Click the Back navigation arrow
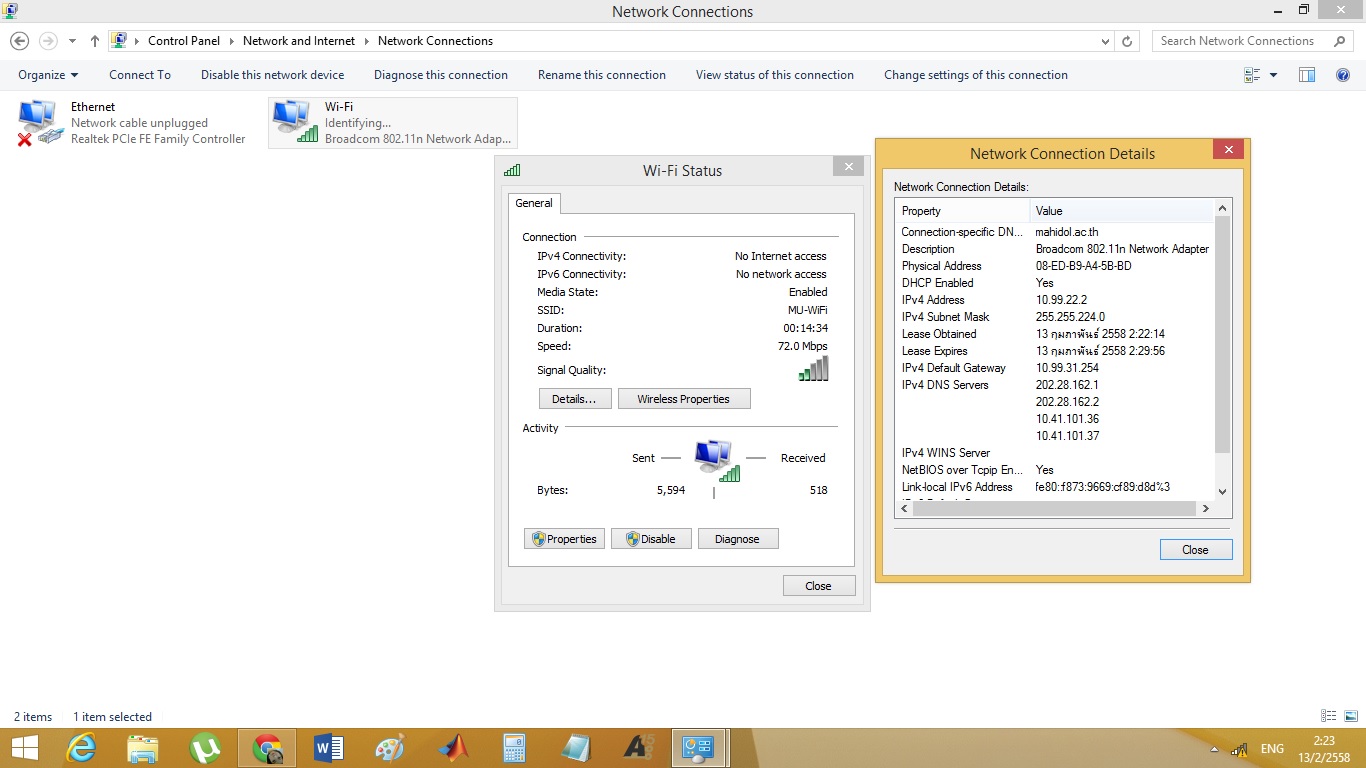 [x=19, y=41]
